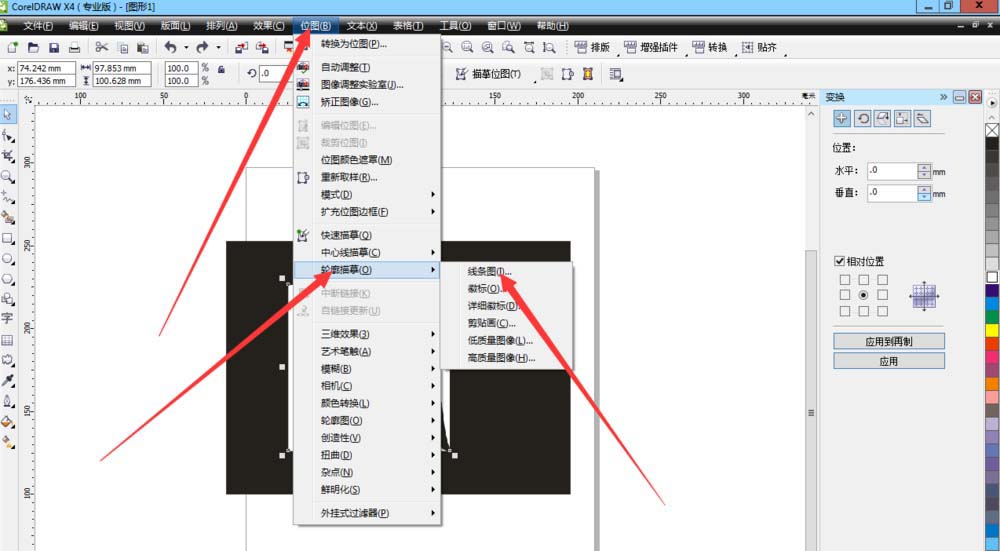Expand the 中心线描摹(C) submenu
Image resolution: width=1000 pixels, height=551 pixels.
click(367, 253)
